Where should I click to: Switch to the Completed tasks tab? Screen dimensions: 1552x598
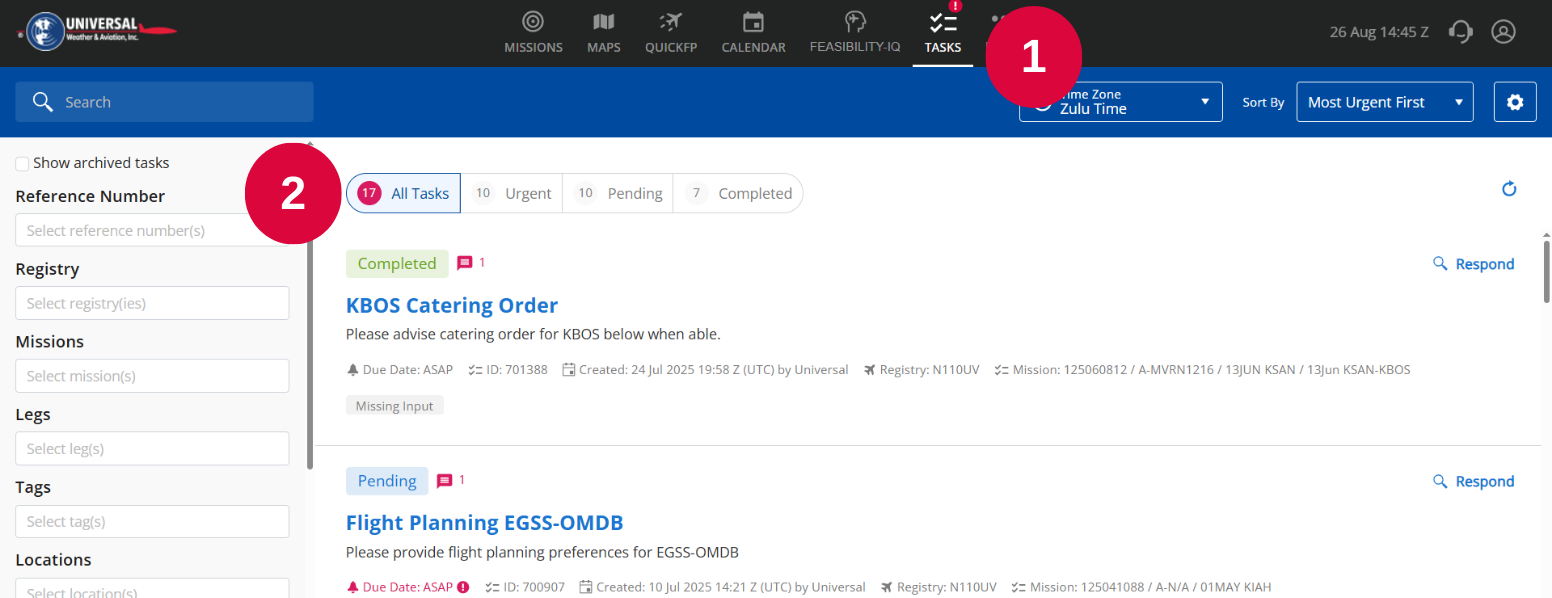click(x=738, y=193)
